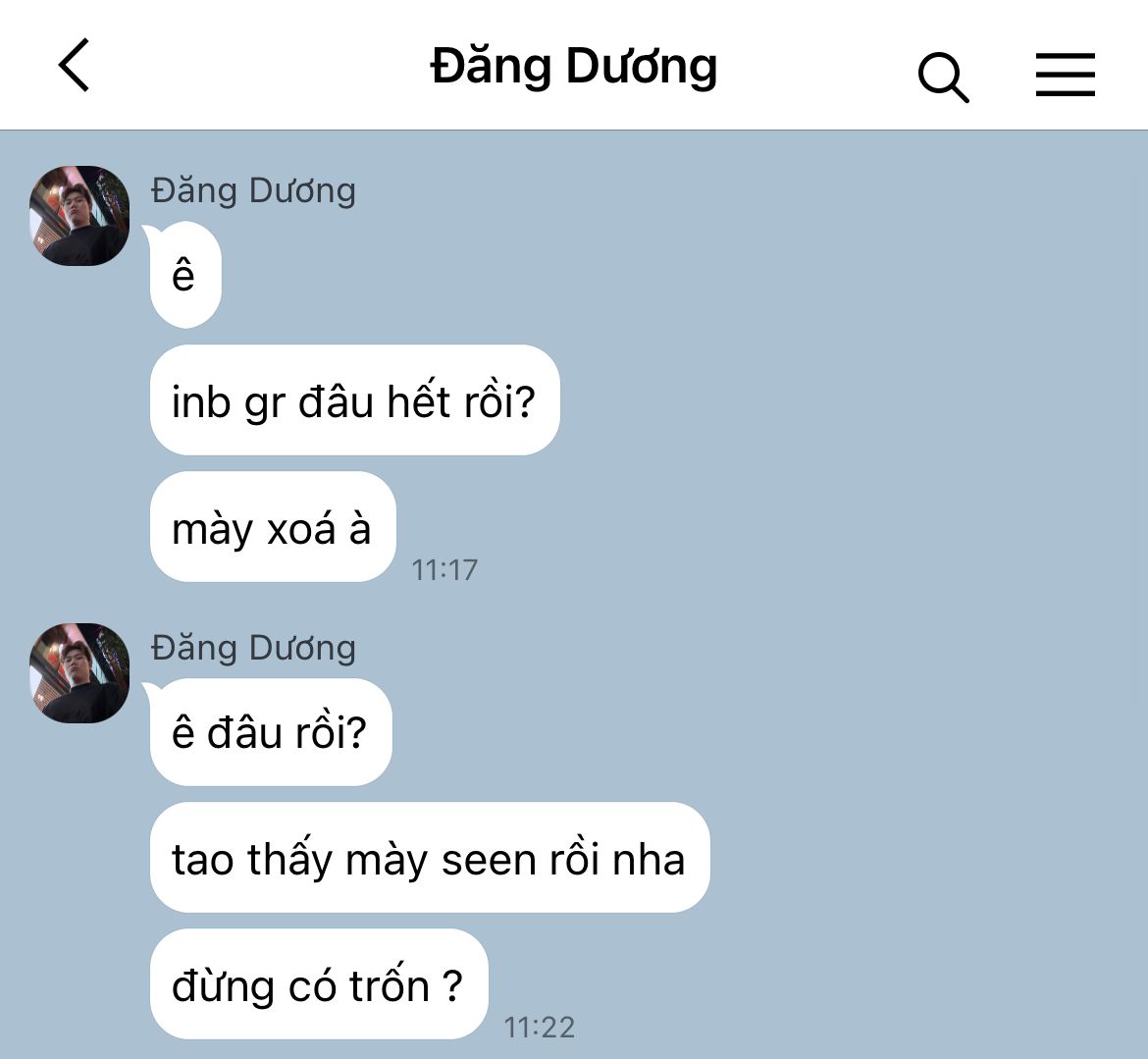Tap sender name above 'ê đâu rồi?'
This screenshot has height=1059, width=1148.
(253, 649)
